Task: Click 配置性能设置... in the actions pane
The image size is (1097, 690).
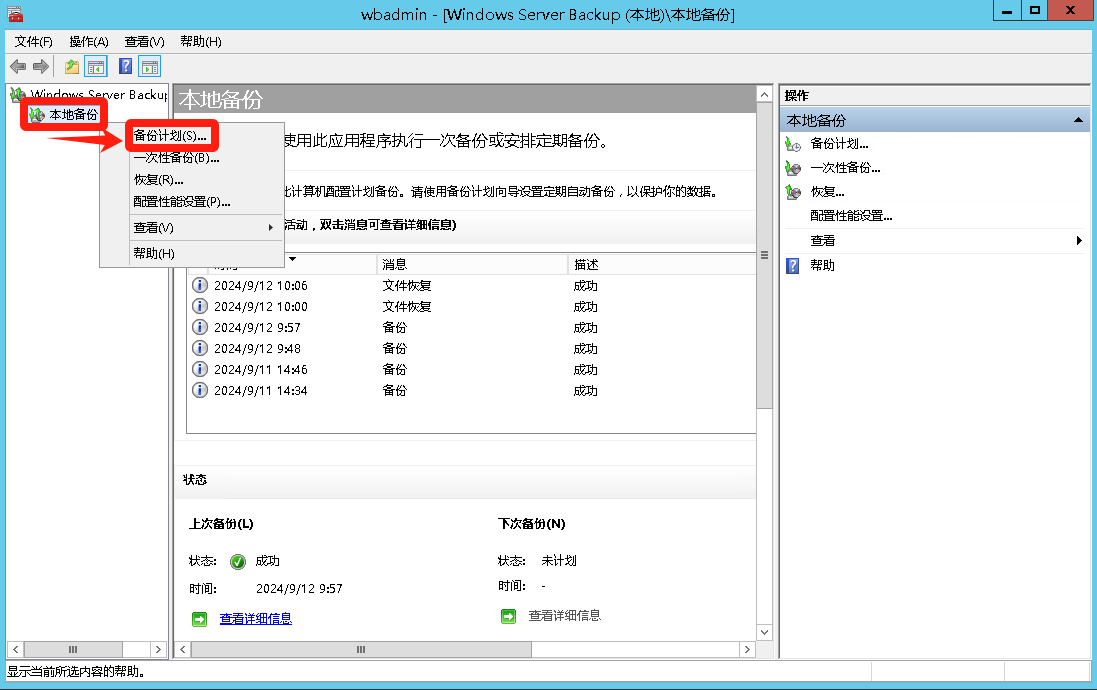Action: coord(851,216)
